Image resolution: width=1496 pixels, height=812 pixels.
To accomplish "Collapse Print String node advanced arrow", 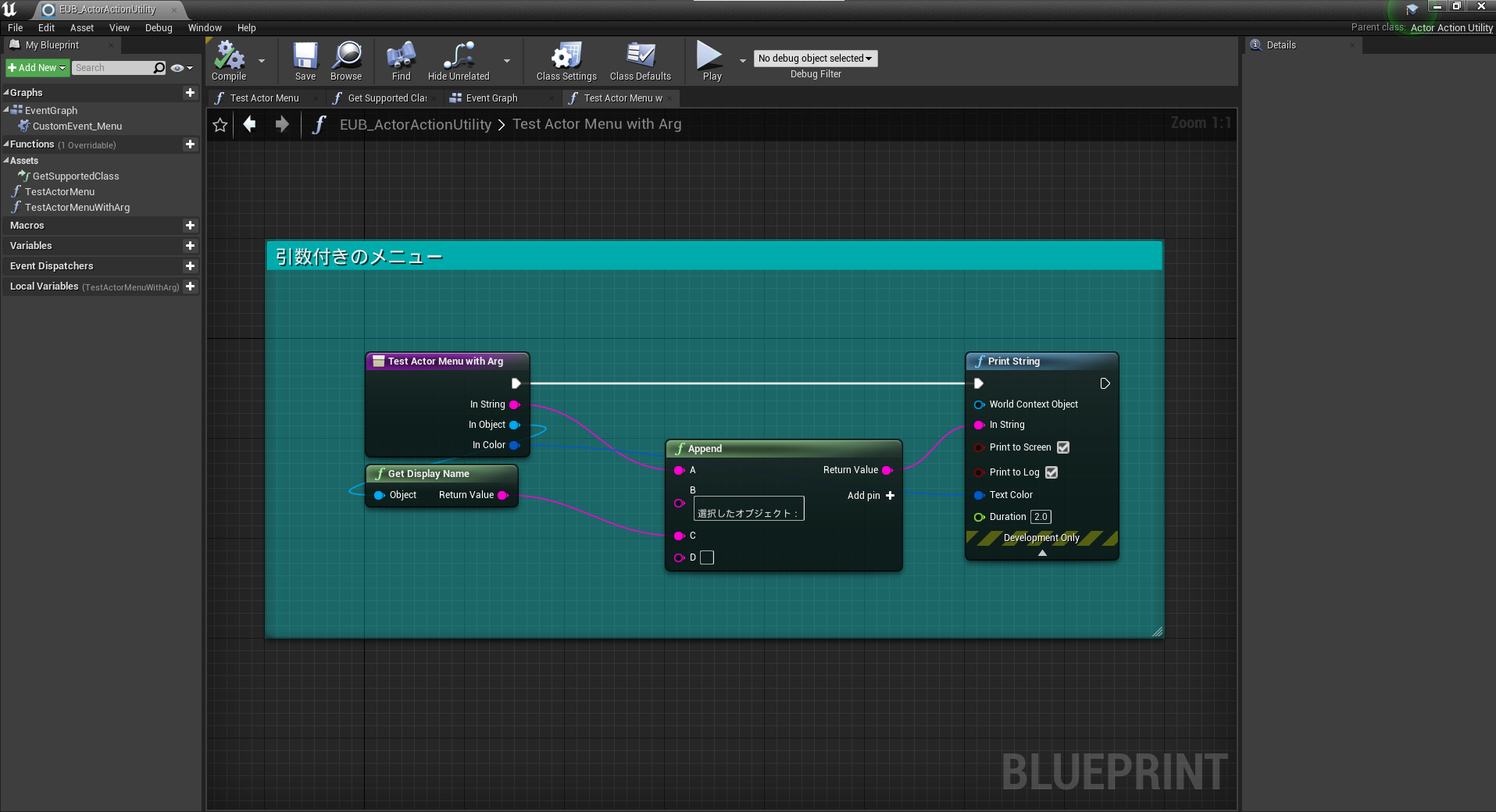I will [1042, 553].
